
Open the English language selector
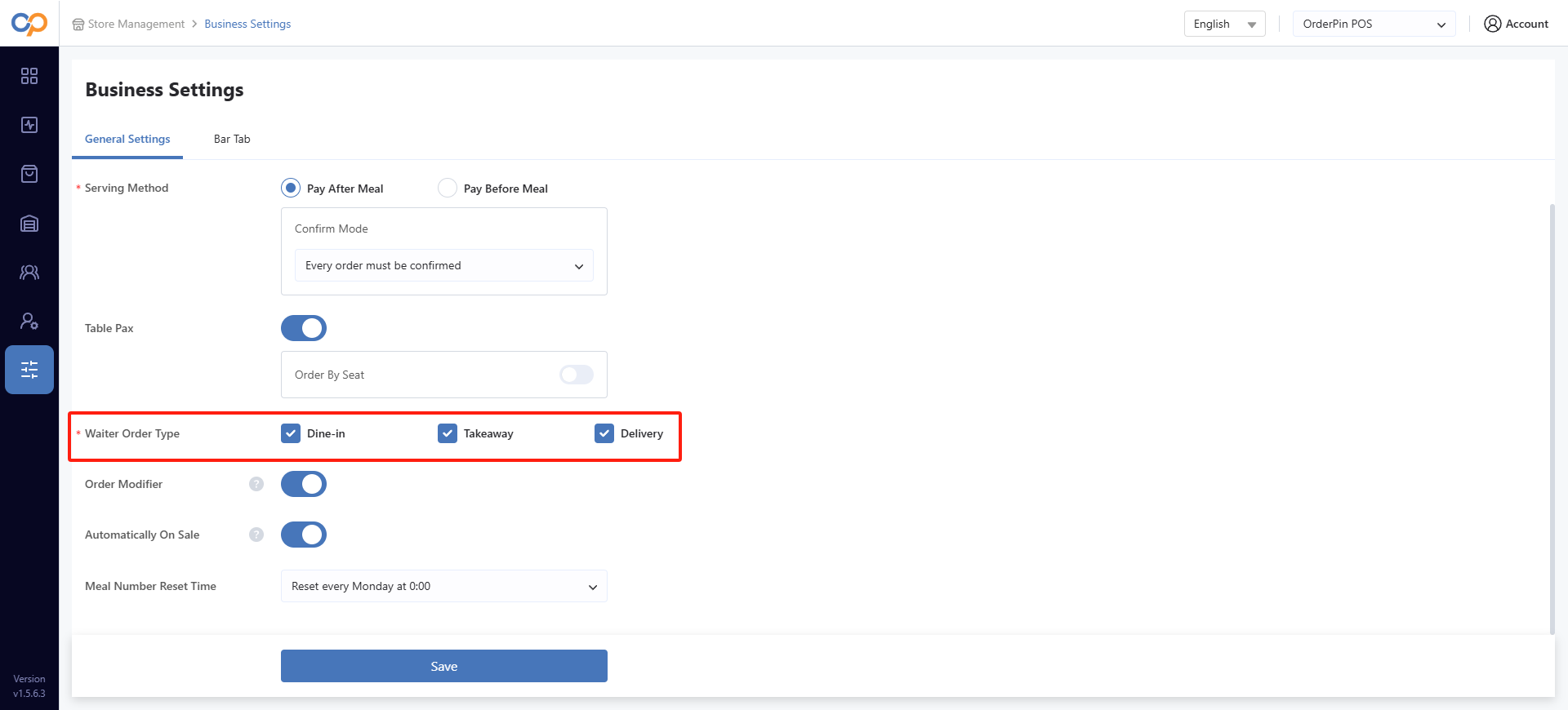pyautogui.click(x=1224, y=24)
